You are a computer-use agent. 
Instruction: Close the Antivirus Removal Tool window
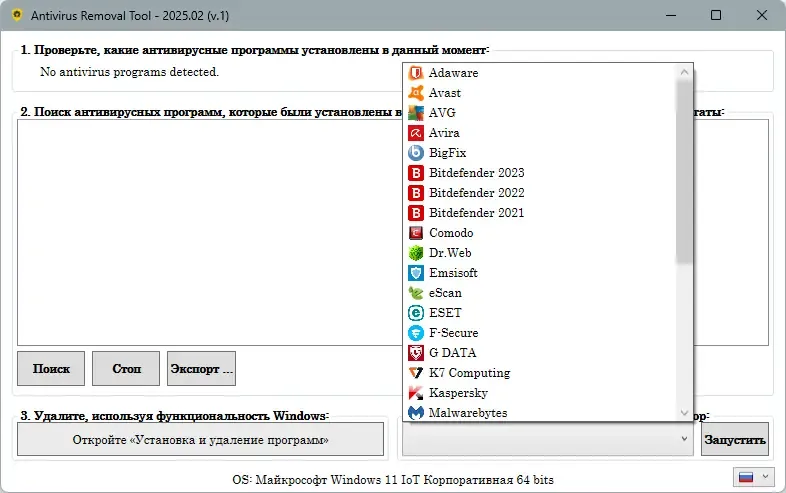pos(761,15)
